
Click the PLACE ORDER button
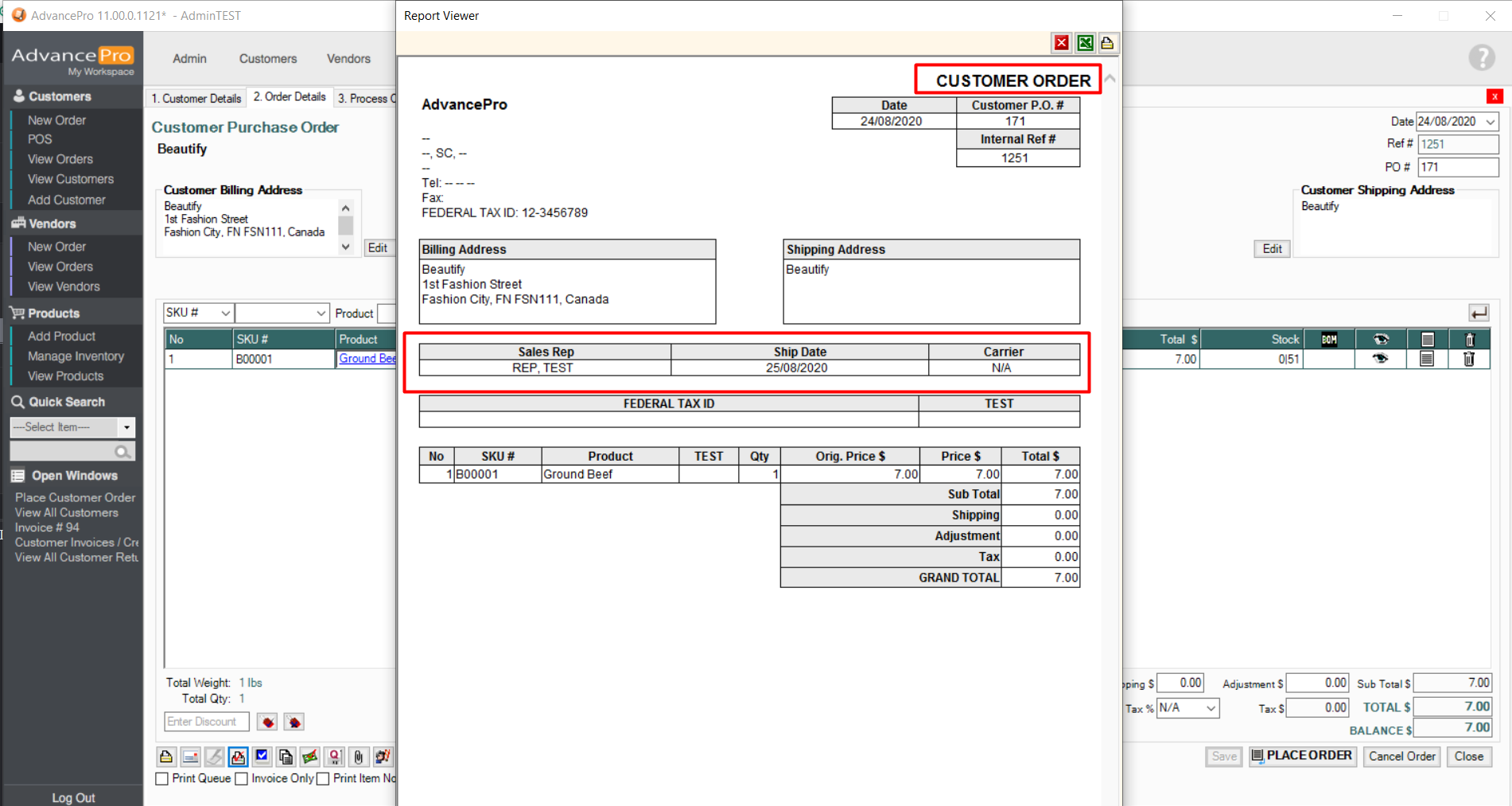click(x=1301, y=756)
